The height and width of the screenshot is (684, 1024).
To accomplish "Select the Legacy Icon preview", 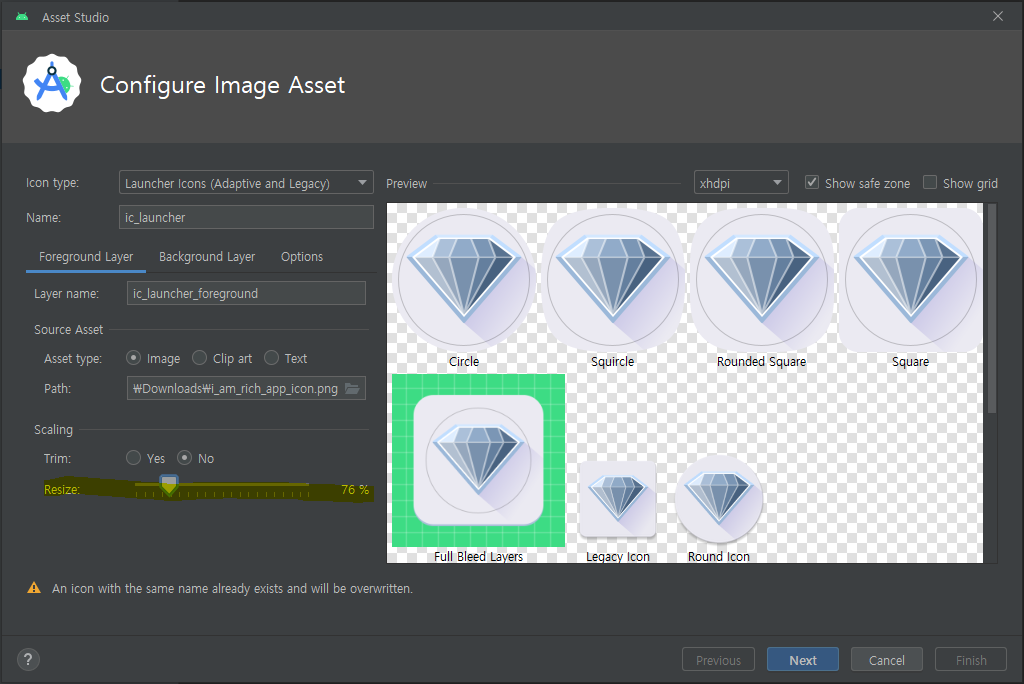I will (617, 499).
